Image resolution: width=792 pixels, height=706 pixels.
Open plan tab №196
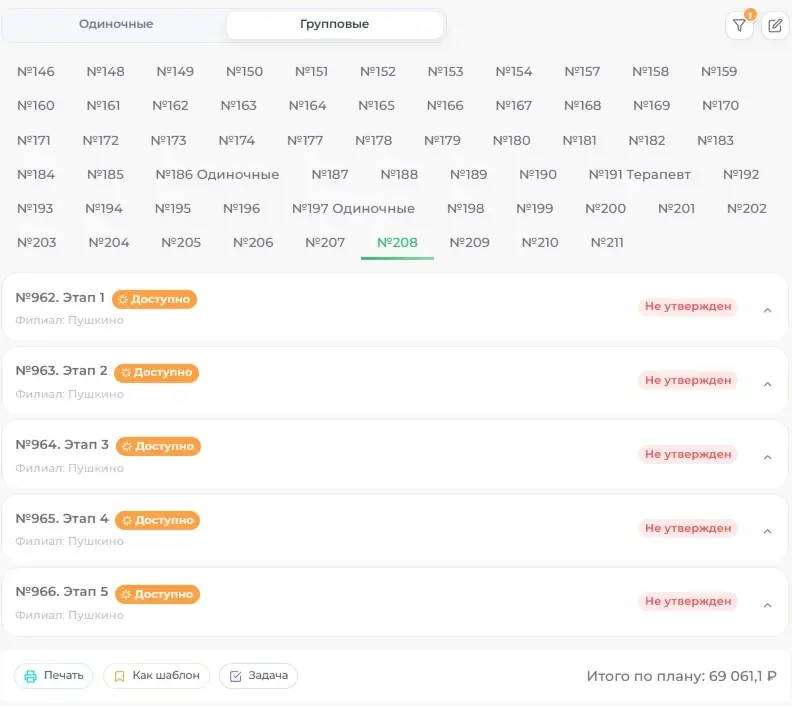(x=241, y=208)
